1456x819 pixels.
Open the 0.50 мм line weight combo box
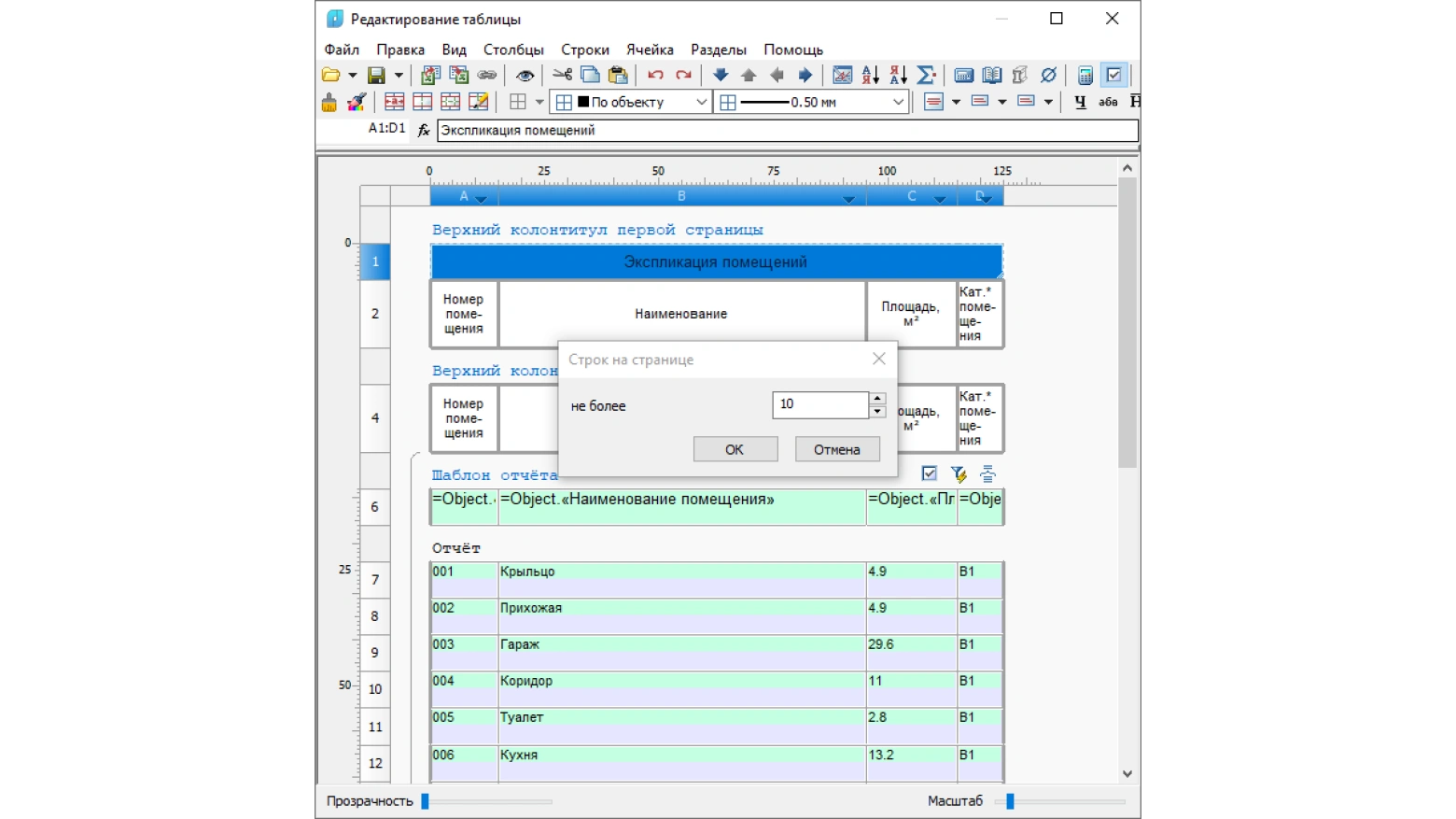810,102
